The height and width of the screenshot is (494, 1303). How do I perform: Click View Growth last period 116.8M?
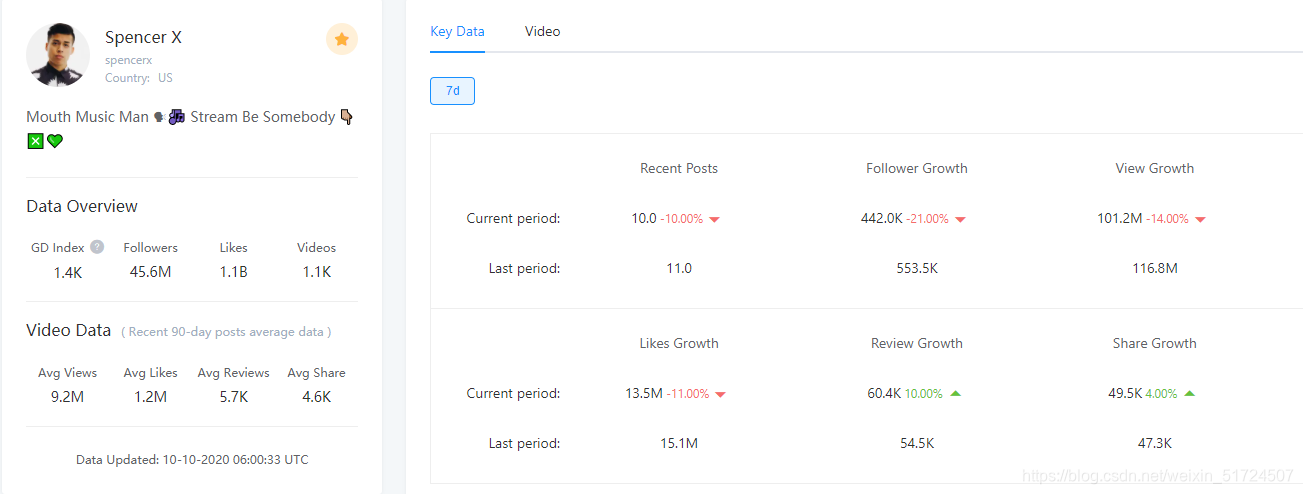(x=1155, y=268)
